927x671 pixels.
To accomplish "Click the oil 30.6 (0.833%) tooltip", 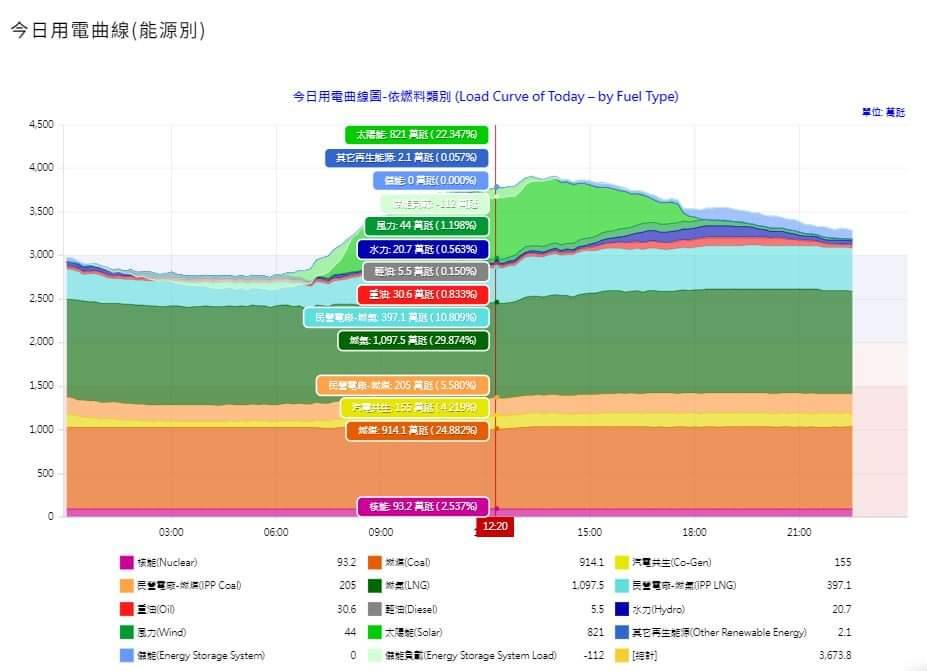I will click(423, 294).
